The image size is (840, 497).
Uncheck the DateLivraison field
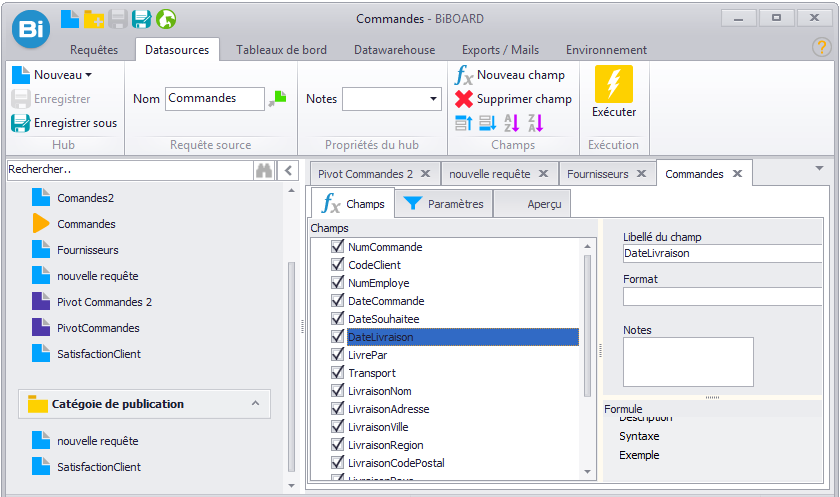[x=338, y=336]
